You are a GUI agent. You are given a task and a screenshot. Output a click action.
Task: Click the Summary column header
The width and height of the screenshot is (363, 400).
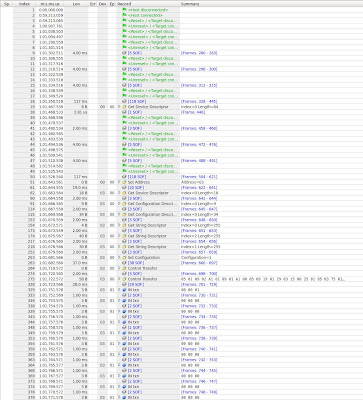(271, 4)
